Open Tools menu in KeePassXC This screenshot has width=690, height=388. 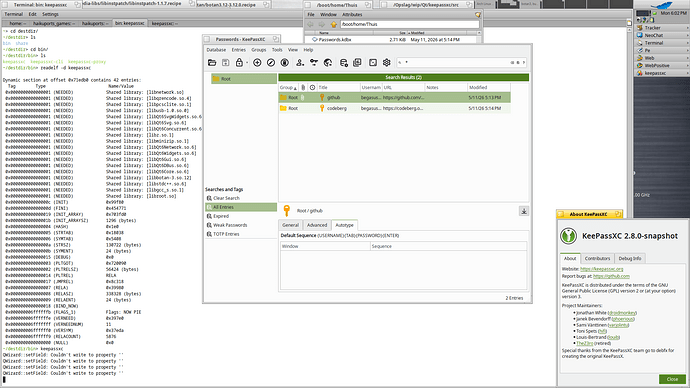pyautogui.click(x=277, y=50)
